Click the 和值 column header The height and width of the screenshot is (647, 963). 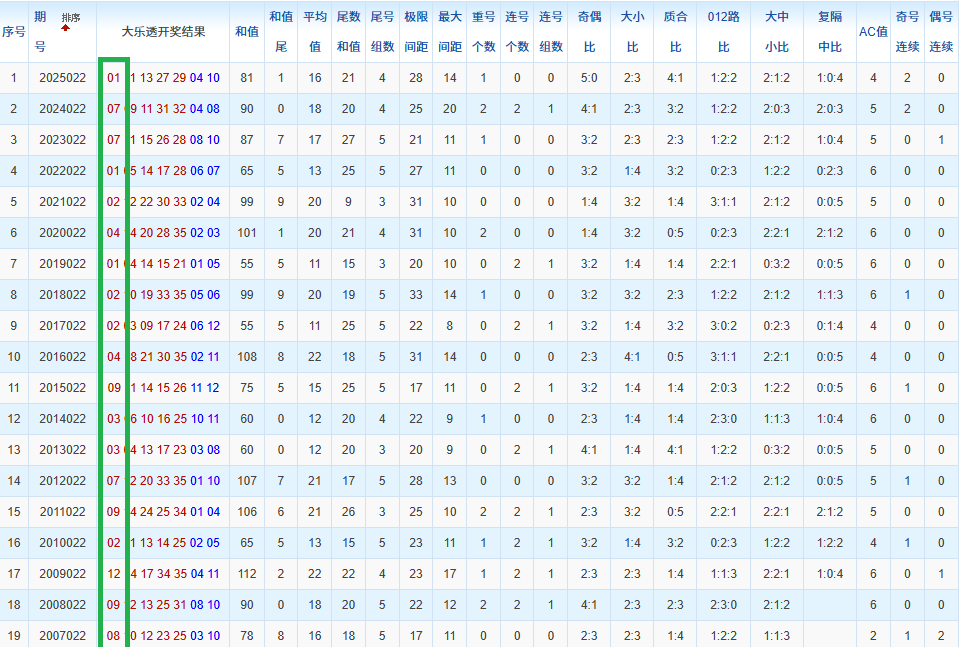click(x=247, y=31)
